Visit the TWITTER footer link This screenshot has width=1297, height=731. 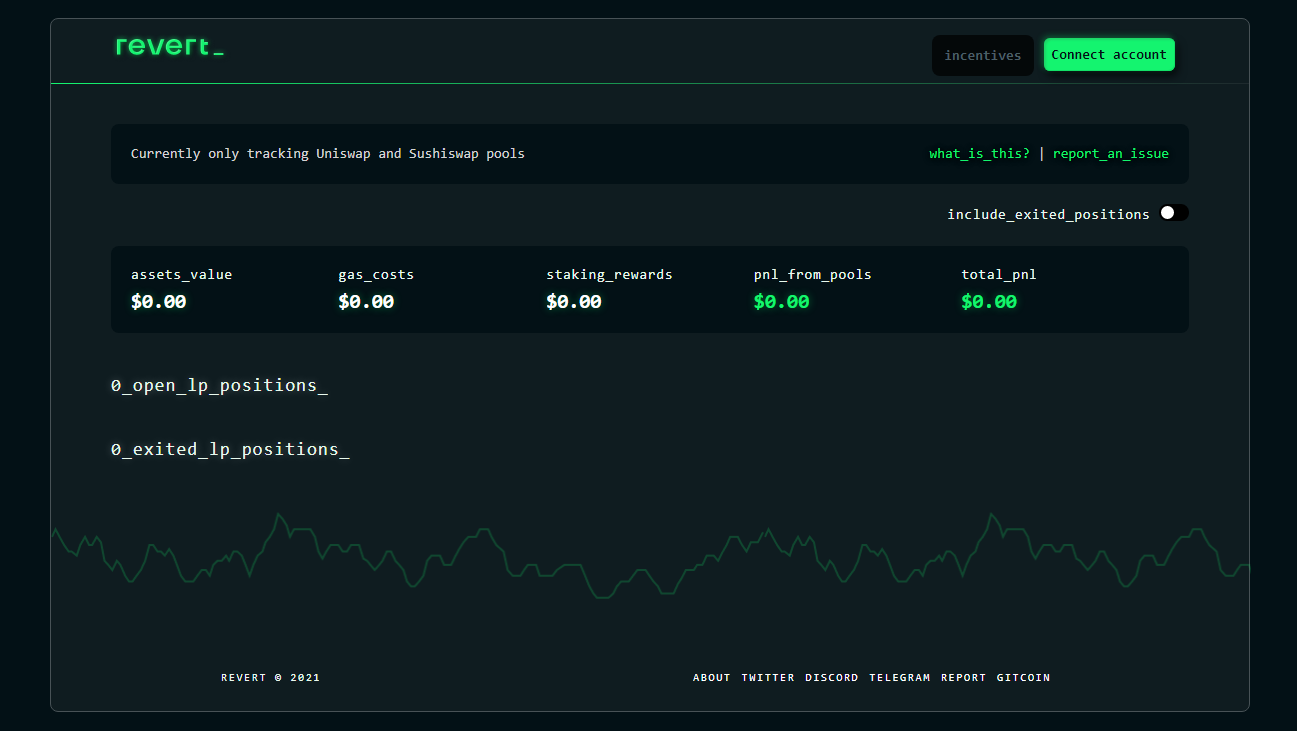click(x=768, y=678)
